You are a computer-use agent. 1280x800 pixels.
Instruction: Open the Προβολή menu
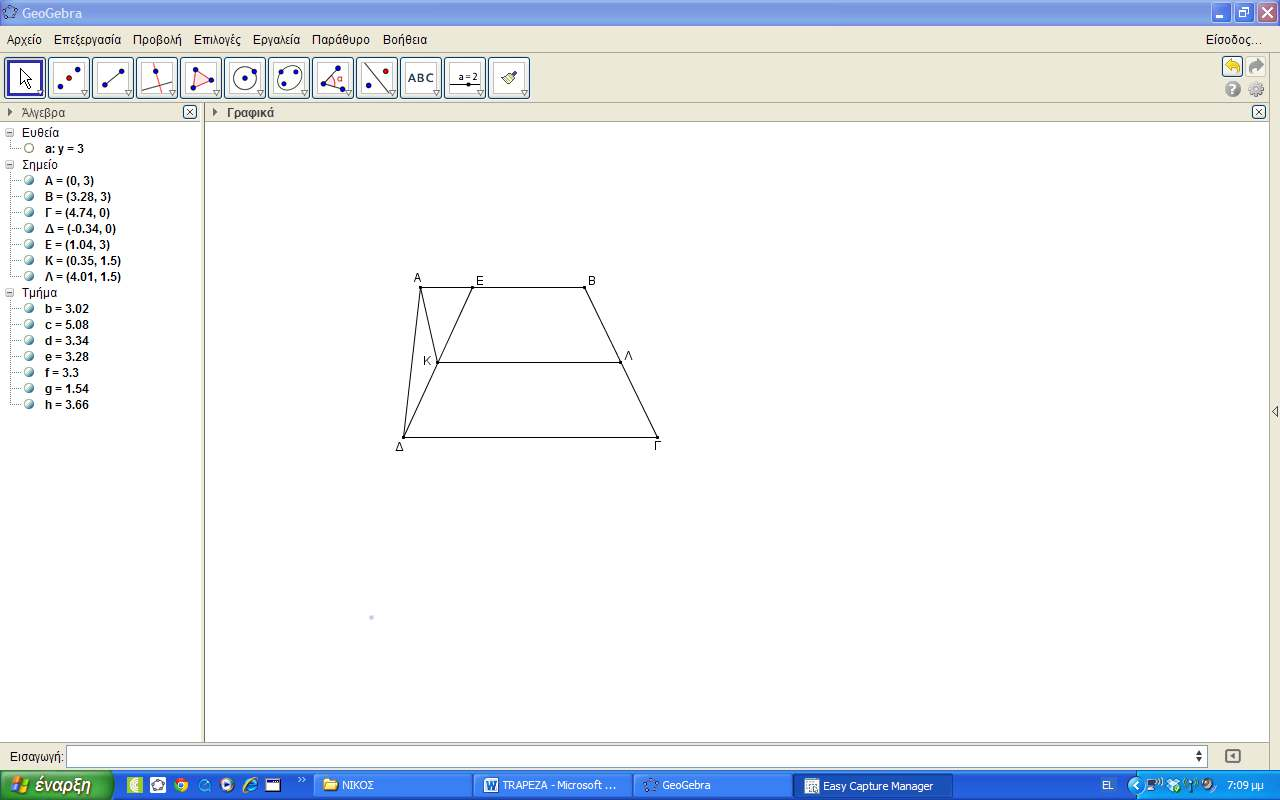(x=157, y=40)
